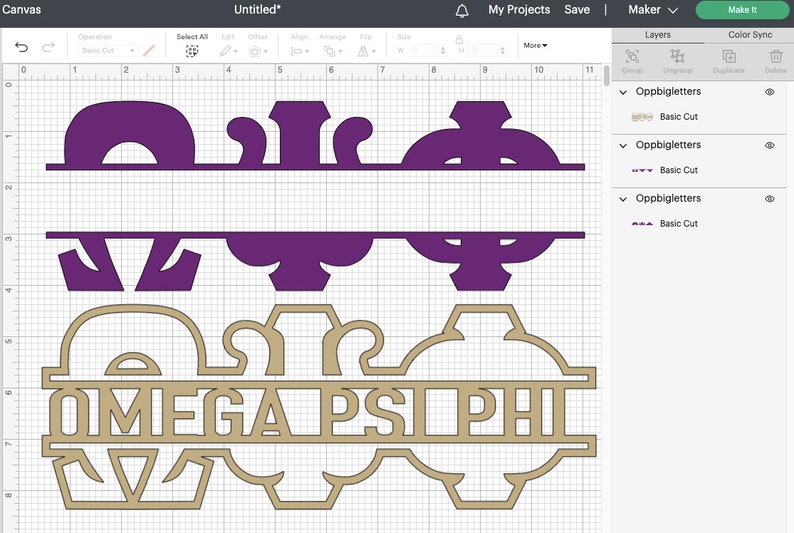Switch to the Color Sync tab

pos(750,35)
